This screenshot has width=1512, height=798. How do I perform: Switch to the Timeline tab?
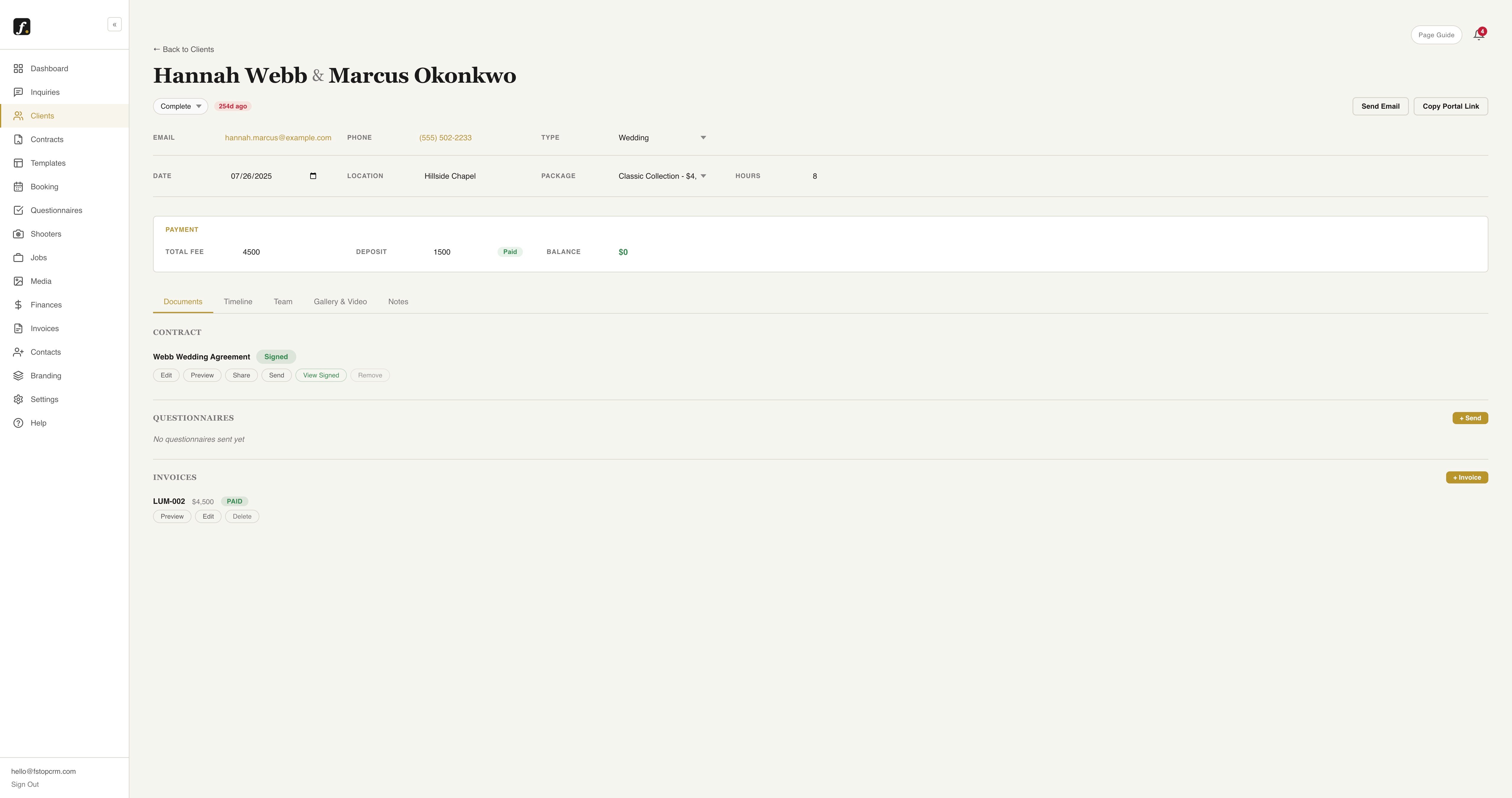tap(238, 302)
